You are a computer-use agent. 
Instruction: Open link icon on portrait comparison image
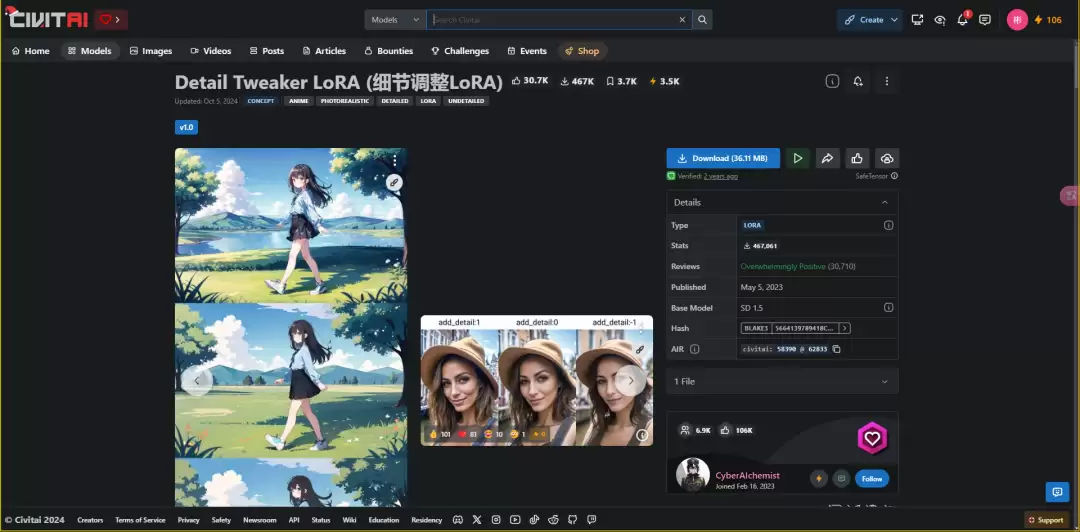click(x=640, y=349)
